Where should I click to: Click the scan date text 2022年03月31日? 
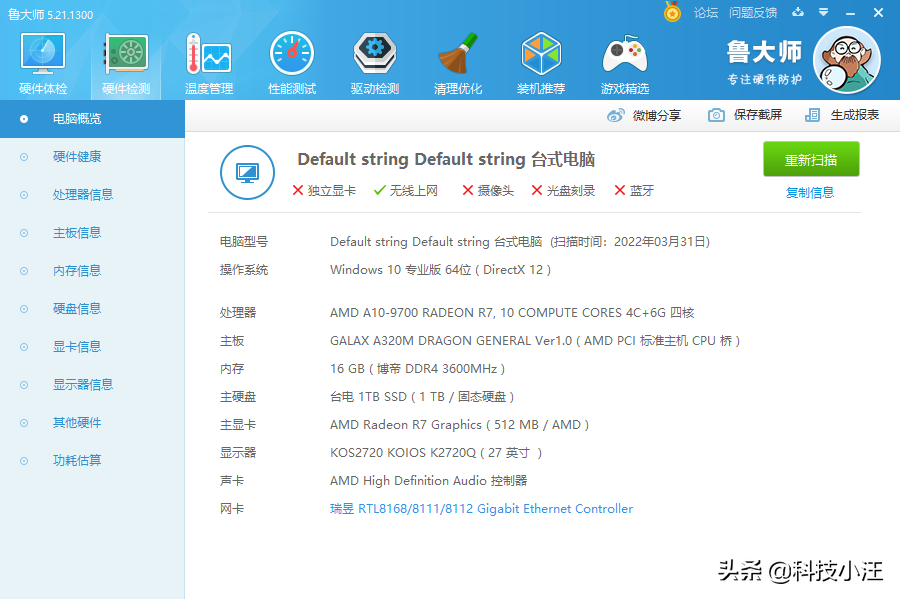coord(660,242)
